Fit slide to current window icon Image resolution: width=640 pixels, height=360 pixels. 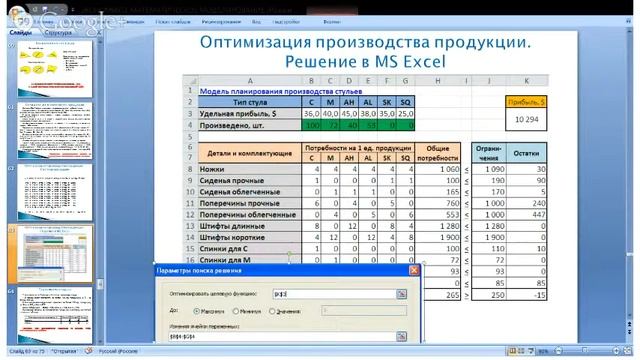[627, 351]
